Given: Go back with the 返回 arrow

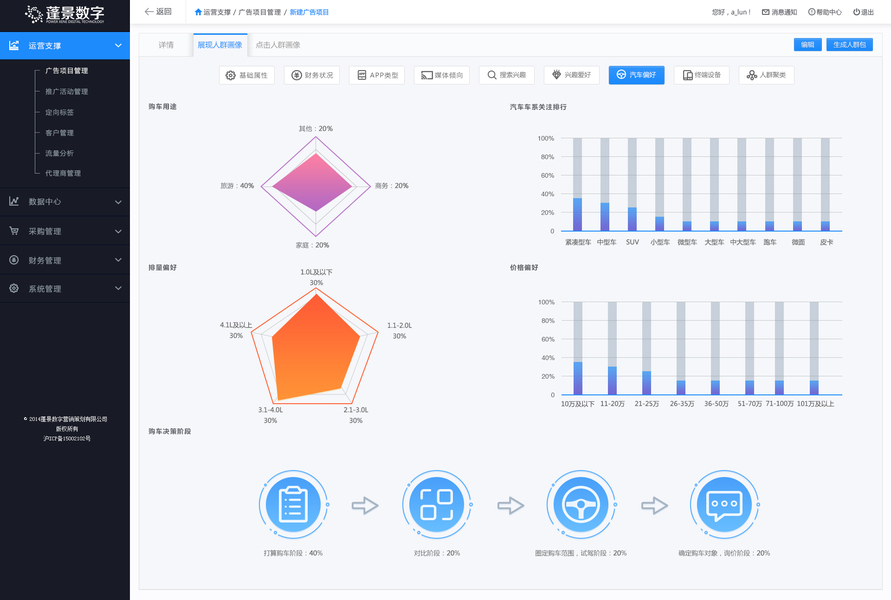Looking at the screenshot, I should (158, 11).
